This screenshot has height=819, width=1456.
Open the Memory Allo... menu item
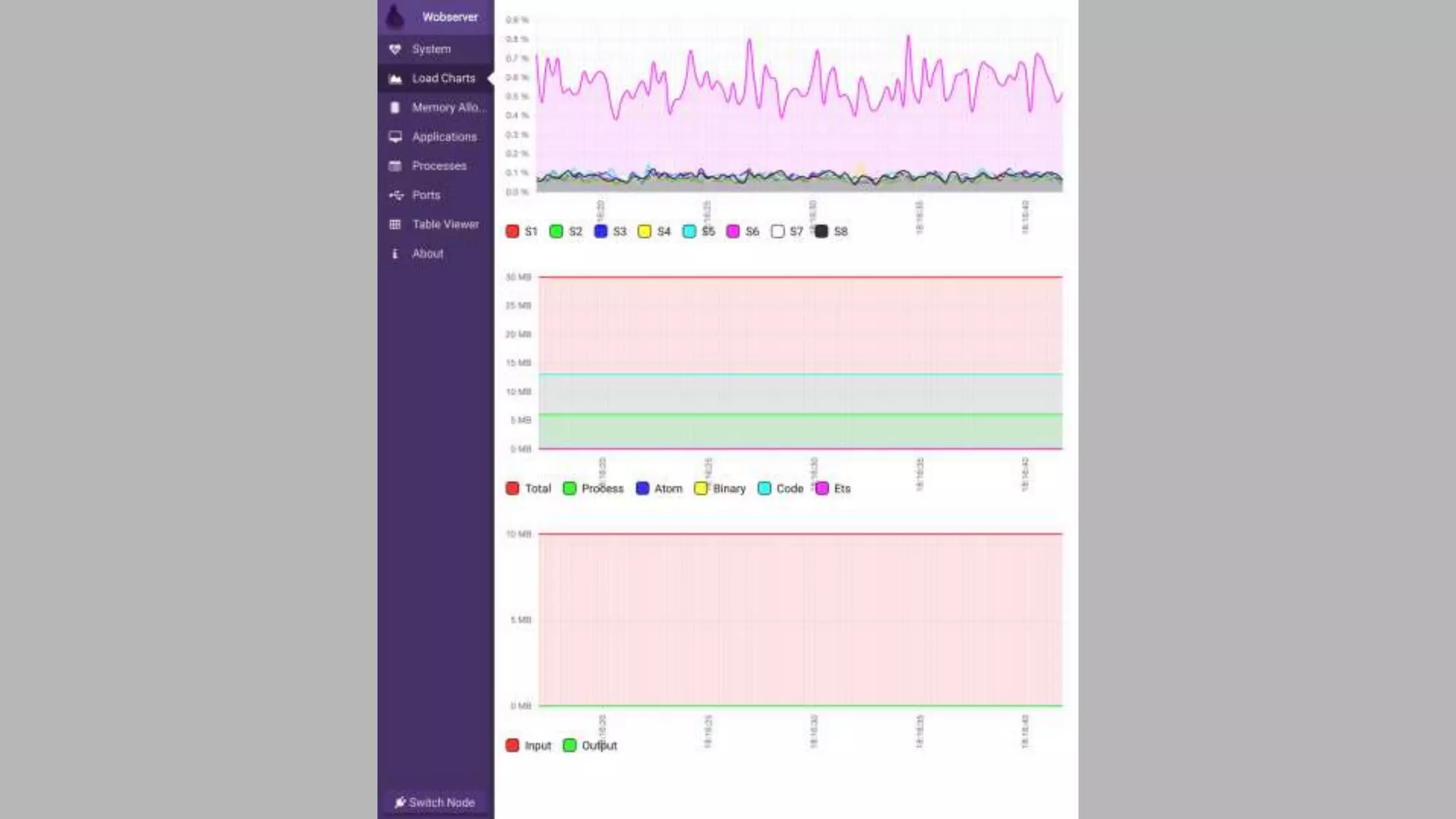(449, 107)
